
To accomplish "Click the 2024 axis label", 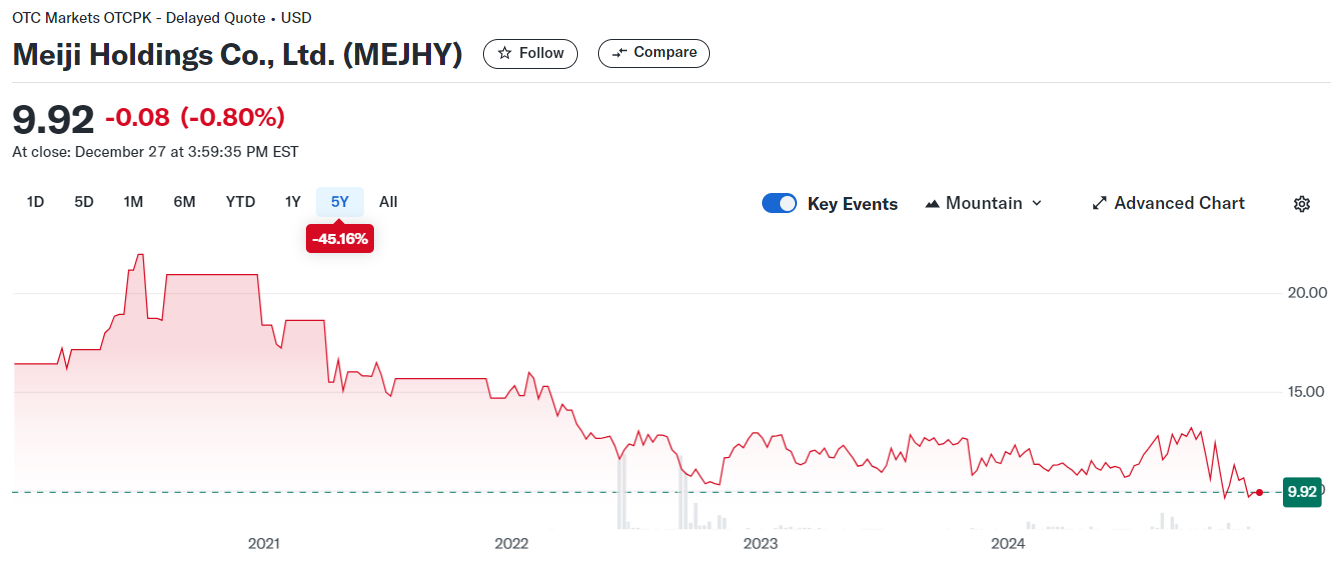I will [x=1008, y=544].
